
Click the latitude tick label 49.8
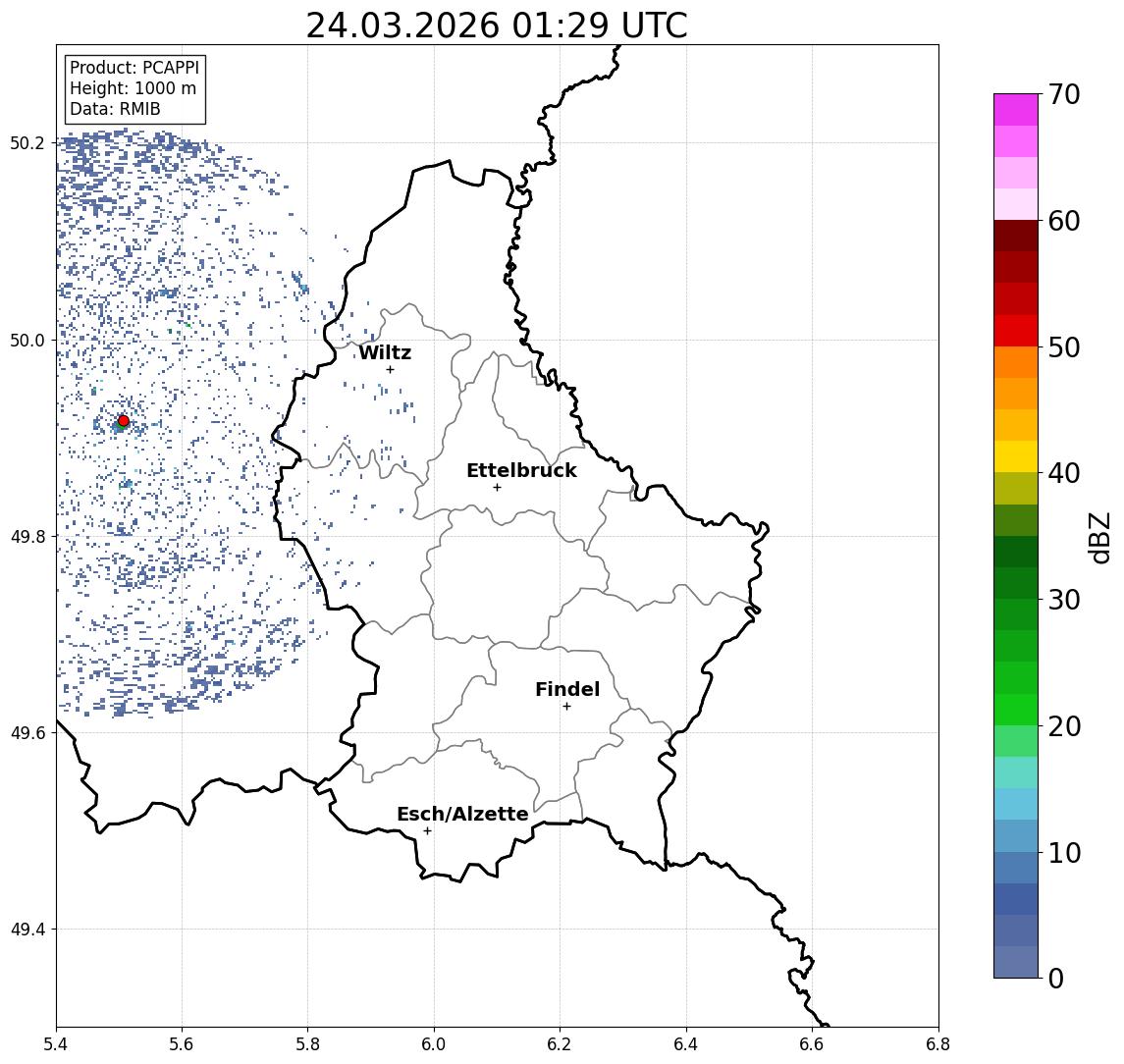coord(27,536)
